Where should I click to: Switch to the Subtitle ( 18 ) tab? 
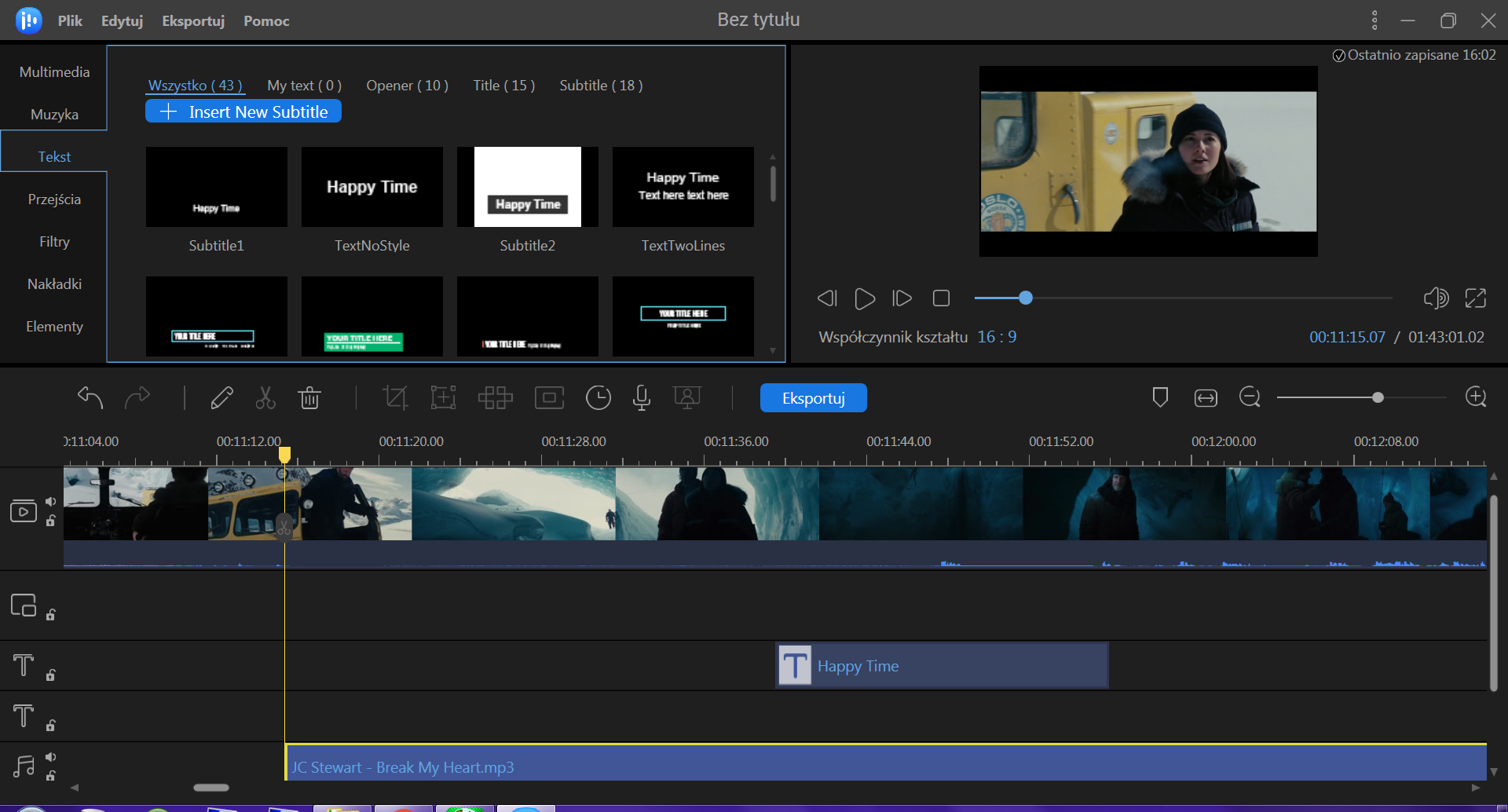point(601,86)
